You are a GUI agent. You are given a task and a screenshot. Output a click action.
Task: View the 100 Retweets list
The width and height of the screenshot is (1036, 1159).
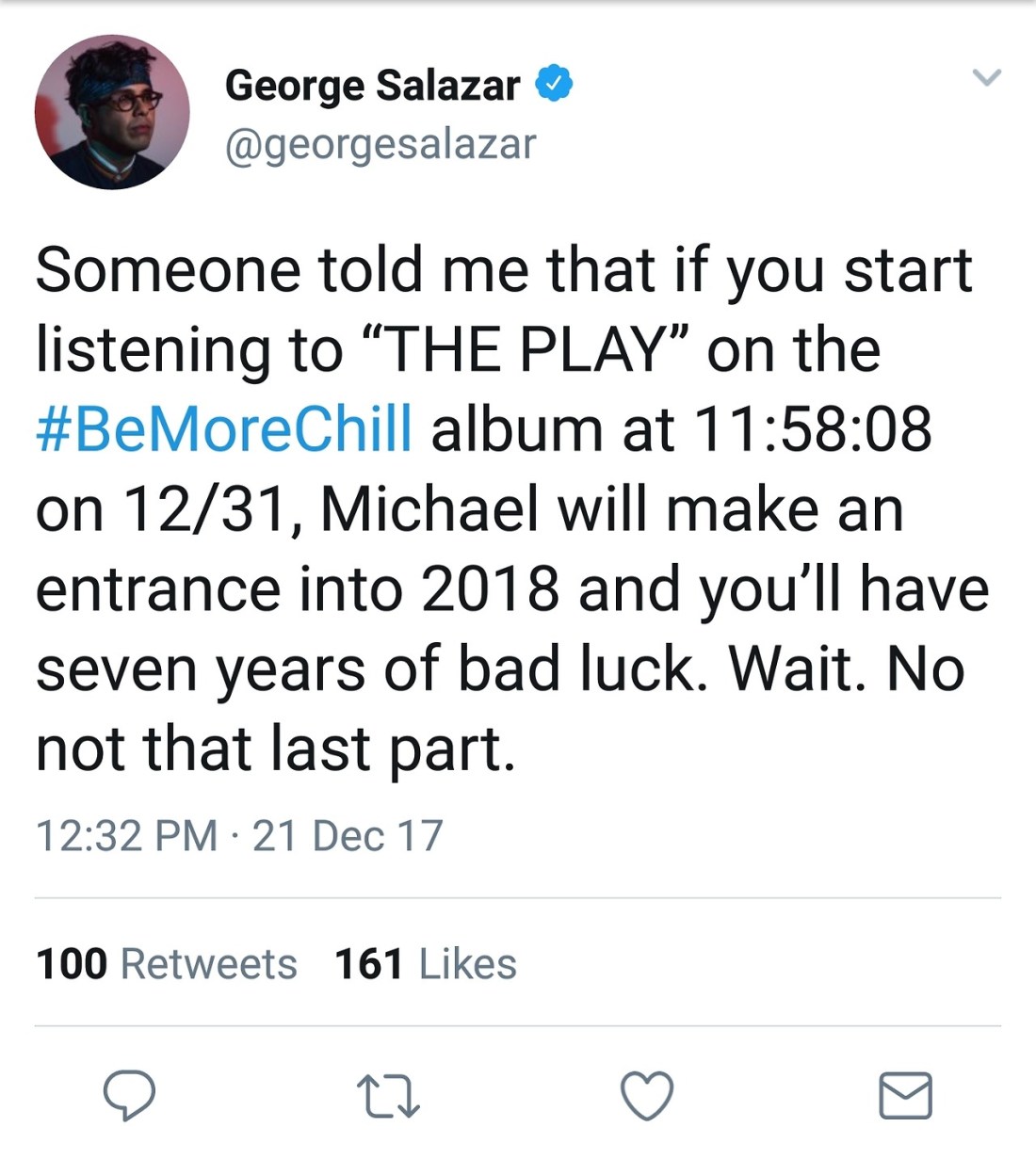coord(167,964)
